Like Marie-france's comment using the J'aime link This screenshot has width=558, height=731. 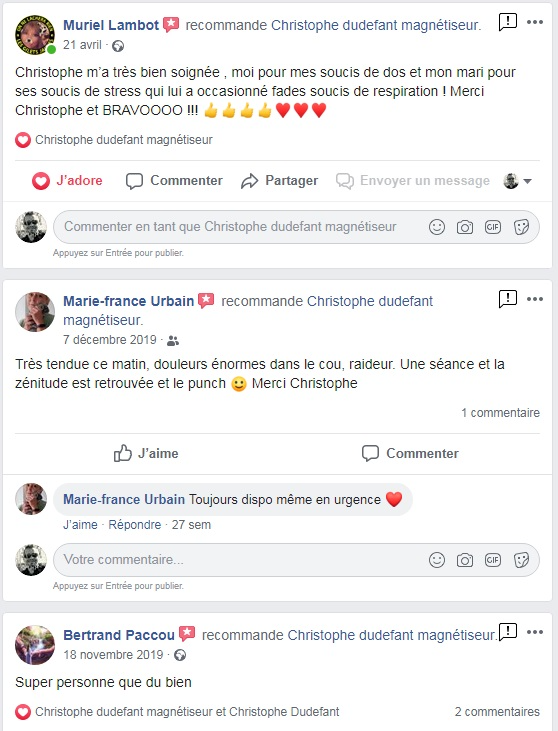[x=80, y=524]
